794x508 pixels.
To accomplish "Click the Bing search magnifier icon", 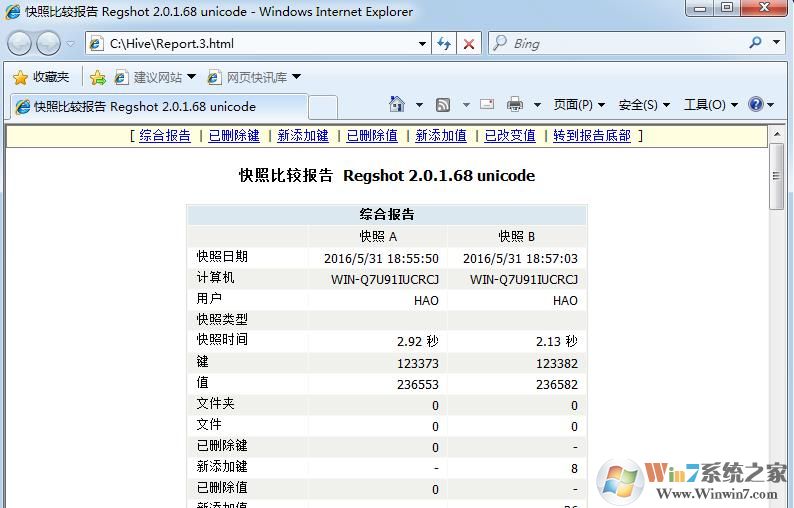I will tap(755, 43).
